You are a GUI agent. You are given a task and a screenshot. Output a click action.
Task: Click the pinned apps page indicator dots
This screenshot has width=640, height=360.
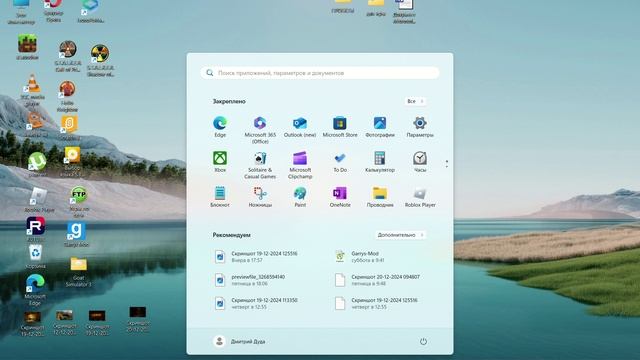click(447, 164)
